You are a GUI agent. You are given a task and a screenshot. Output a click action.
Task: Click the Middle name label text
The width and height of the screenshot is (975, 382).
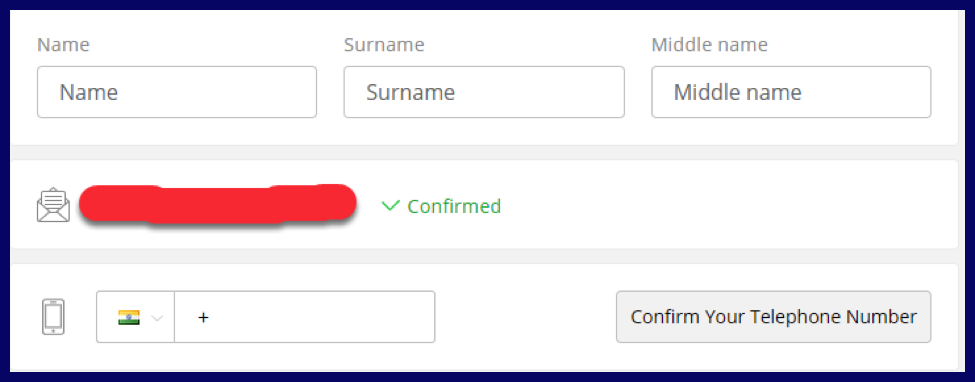coord(709,45)
